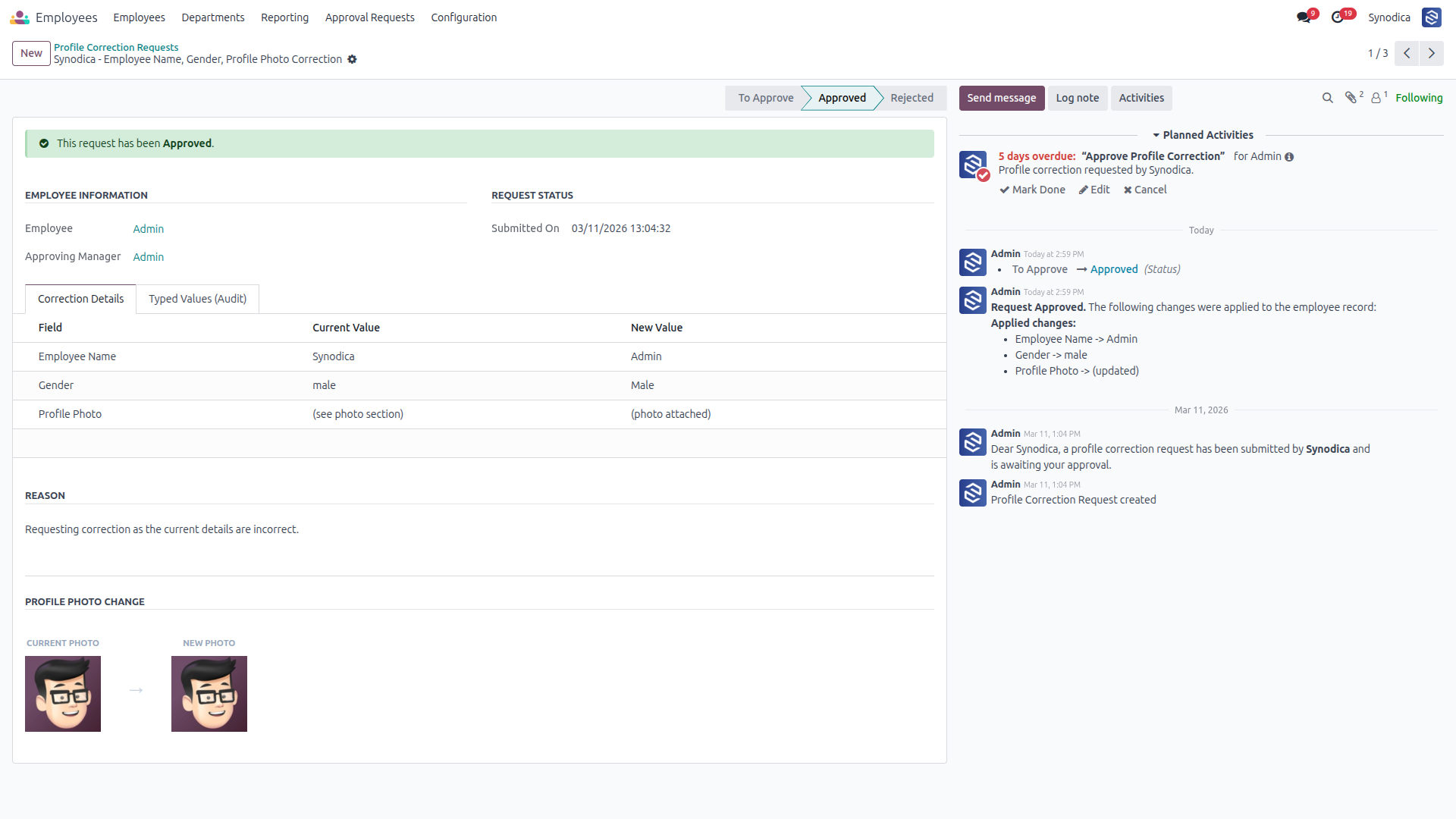Click the Log note button

click(1077, 98)
